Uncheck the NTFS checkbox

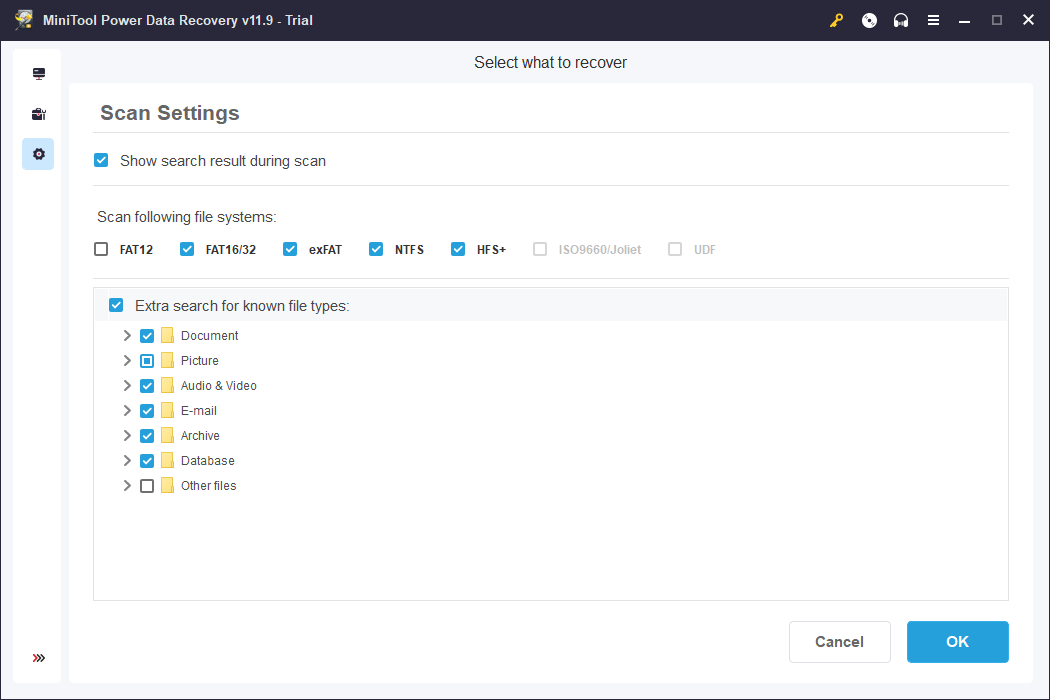[x=376, y=249]
